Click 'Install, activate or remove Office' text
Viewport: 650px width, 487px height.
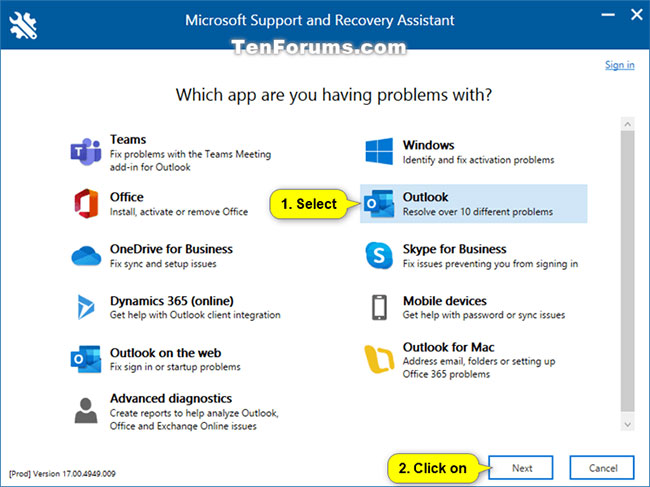click(x=179, y=212)
